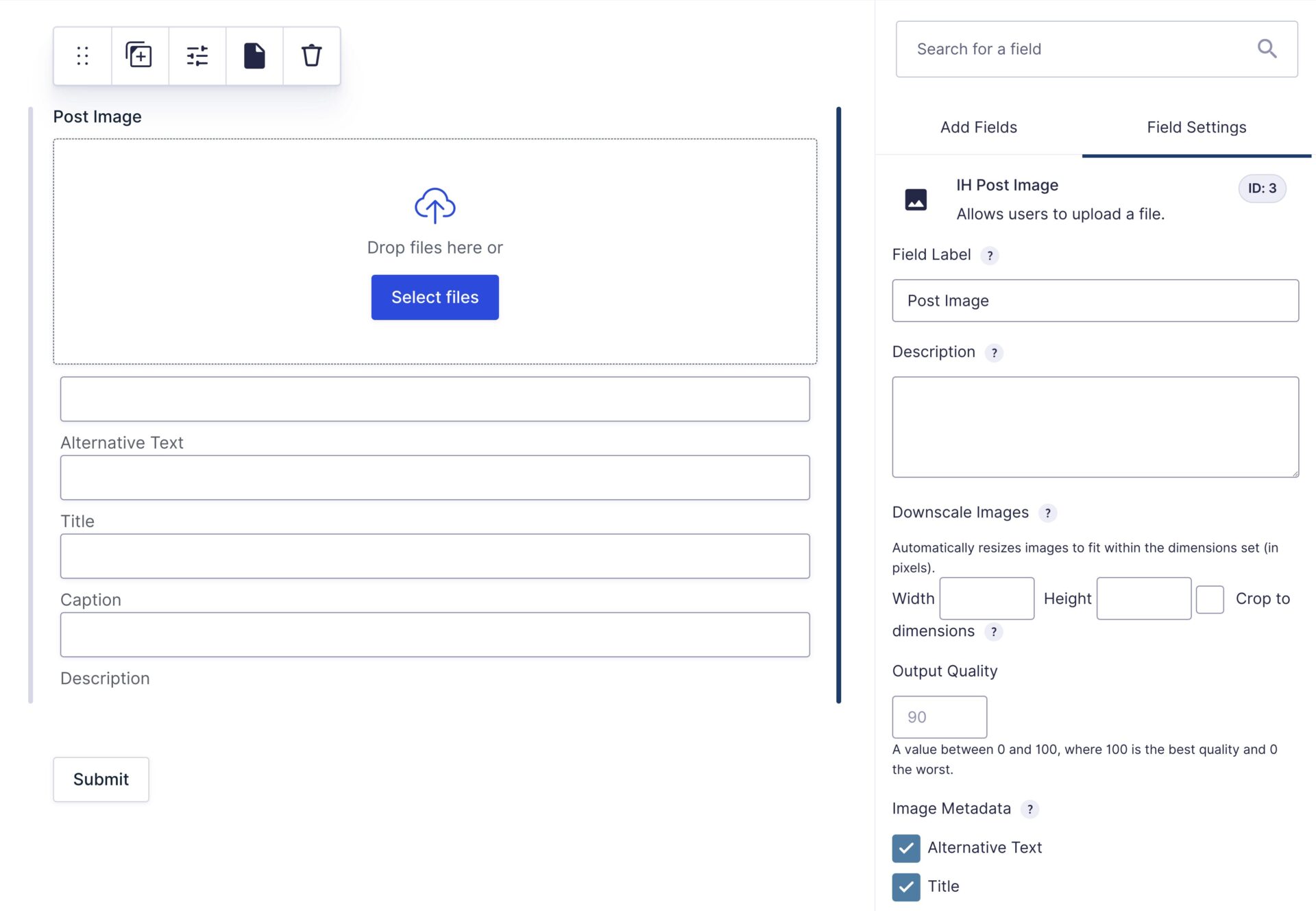
Task: Click the trash icon to delete the field
Action: point(311,56)
